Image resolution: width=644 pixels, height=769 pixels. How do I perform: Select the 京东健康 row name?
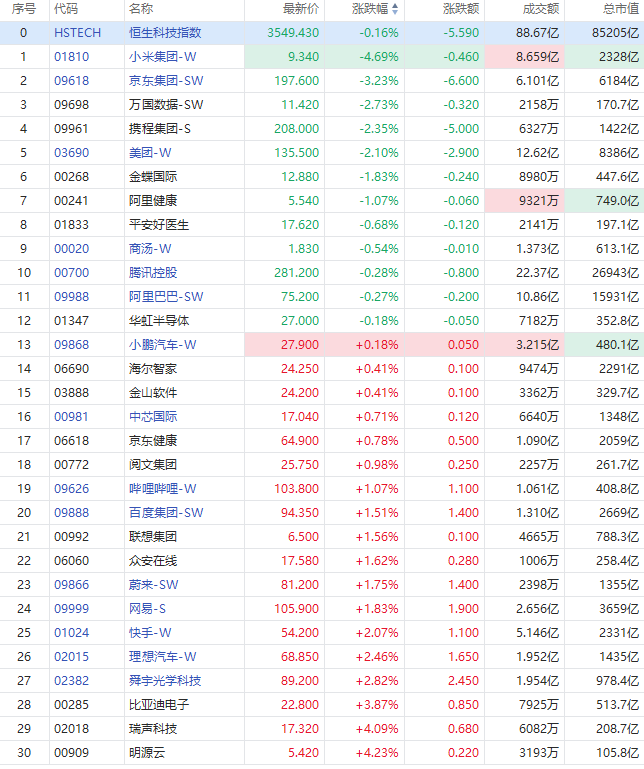pos(153,441)
